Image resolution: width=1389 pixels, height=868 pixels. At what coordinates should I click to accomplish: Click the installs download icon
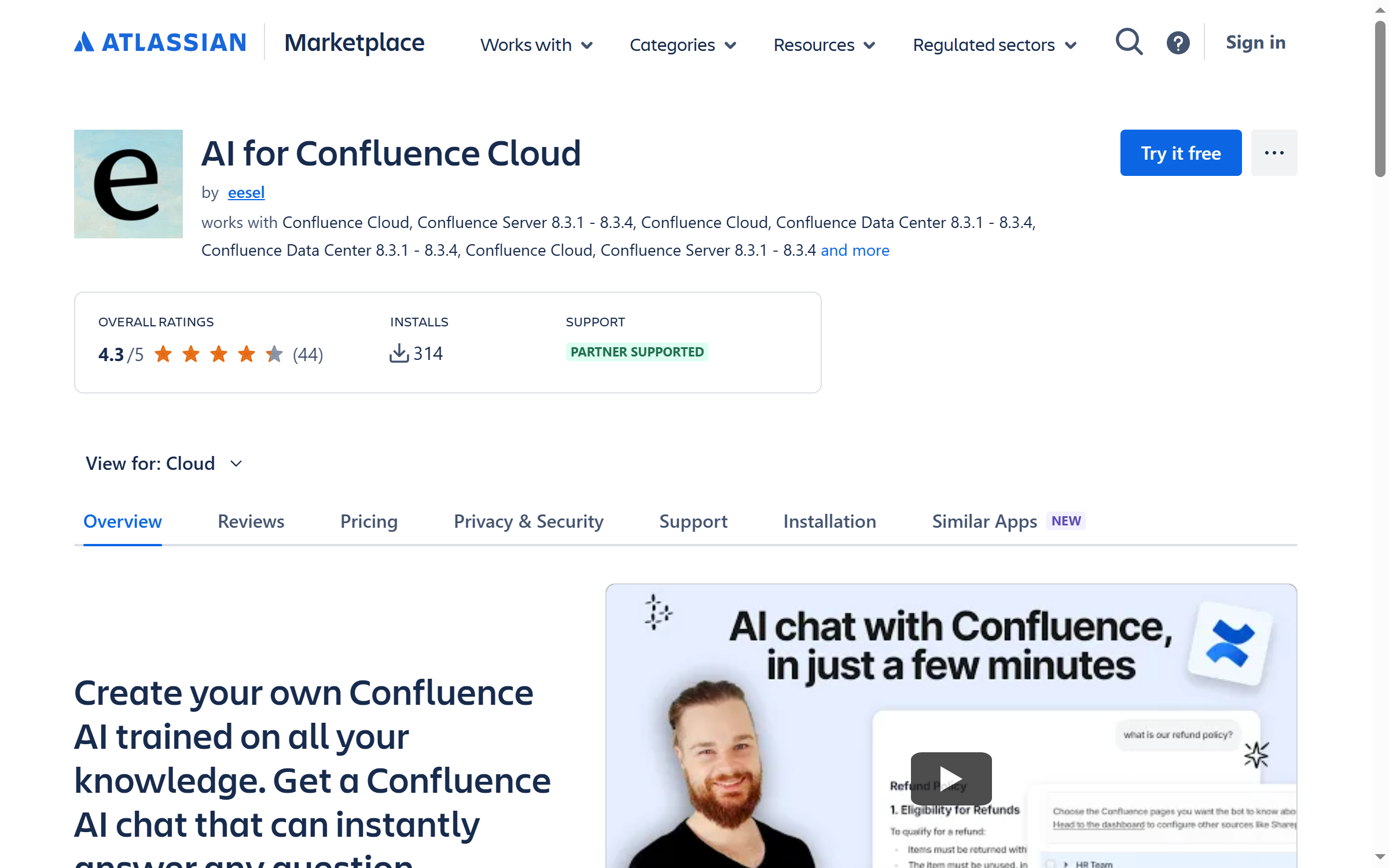pos(399,353)
